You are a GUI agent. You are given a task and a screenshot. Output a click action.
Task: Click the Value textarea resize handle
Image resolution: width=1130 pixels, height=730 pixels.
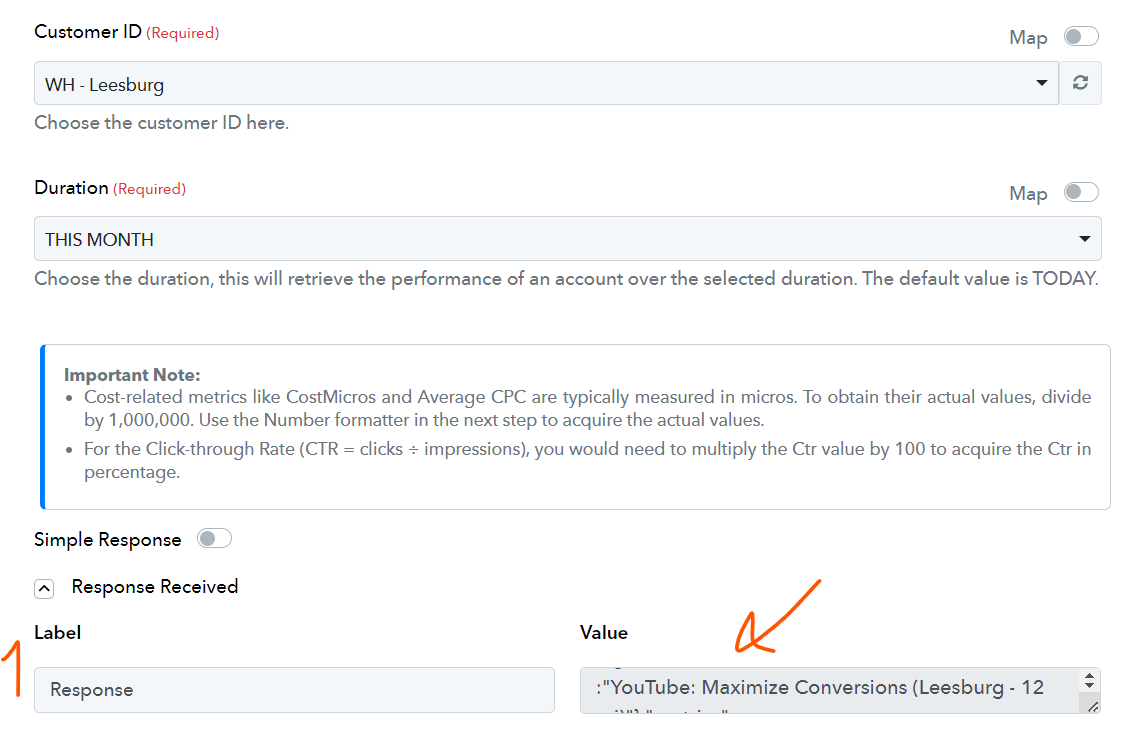[x=1093, y=707]
